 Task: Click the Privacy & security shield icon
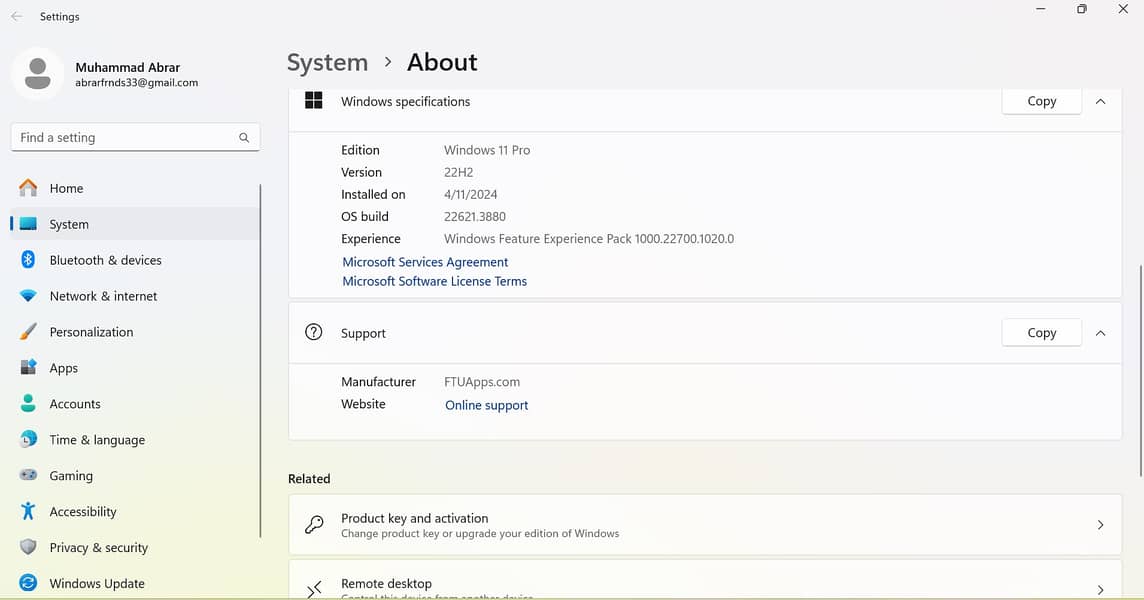[28, 548]
